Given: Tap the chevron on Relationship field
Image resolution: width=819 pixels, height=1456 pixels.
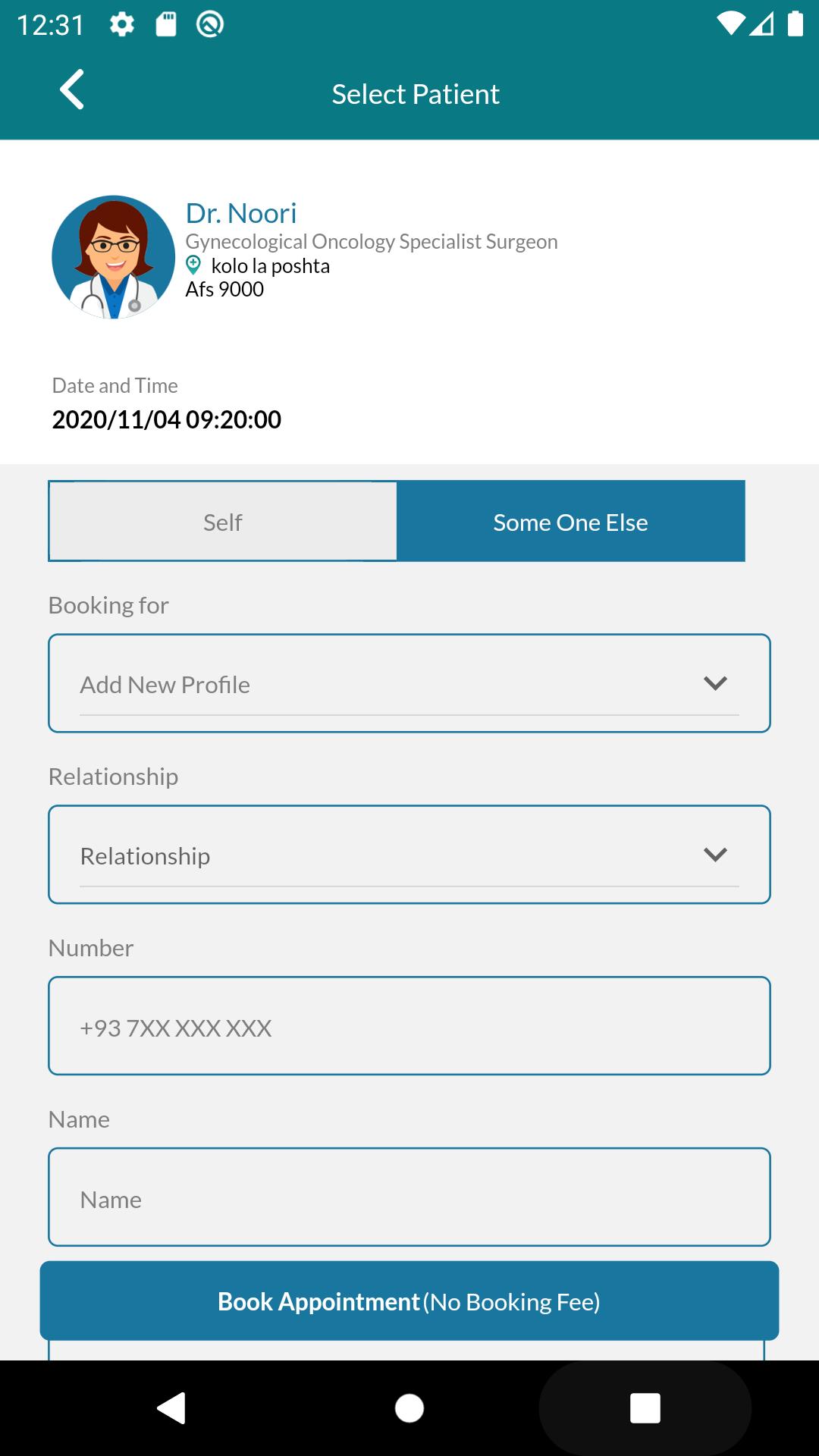Looking at the screenshot, I should click(716, 855).
